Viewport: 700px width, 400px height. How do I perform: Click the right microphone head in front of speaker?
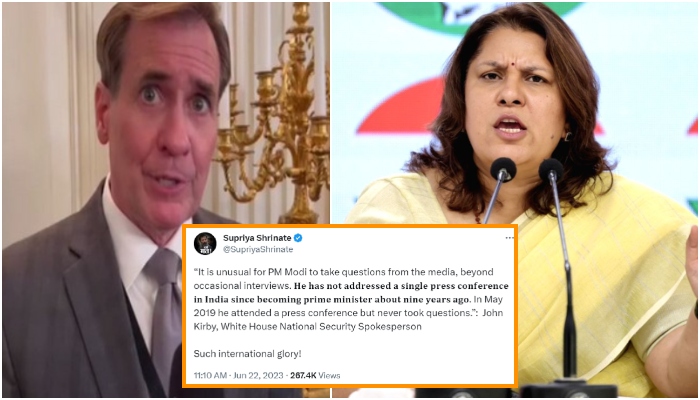click(551, 170)
